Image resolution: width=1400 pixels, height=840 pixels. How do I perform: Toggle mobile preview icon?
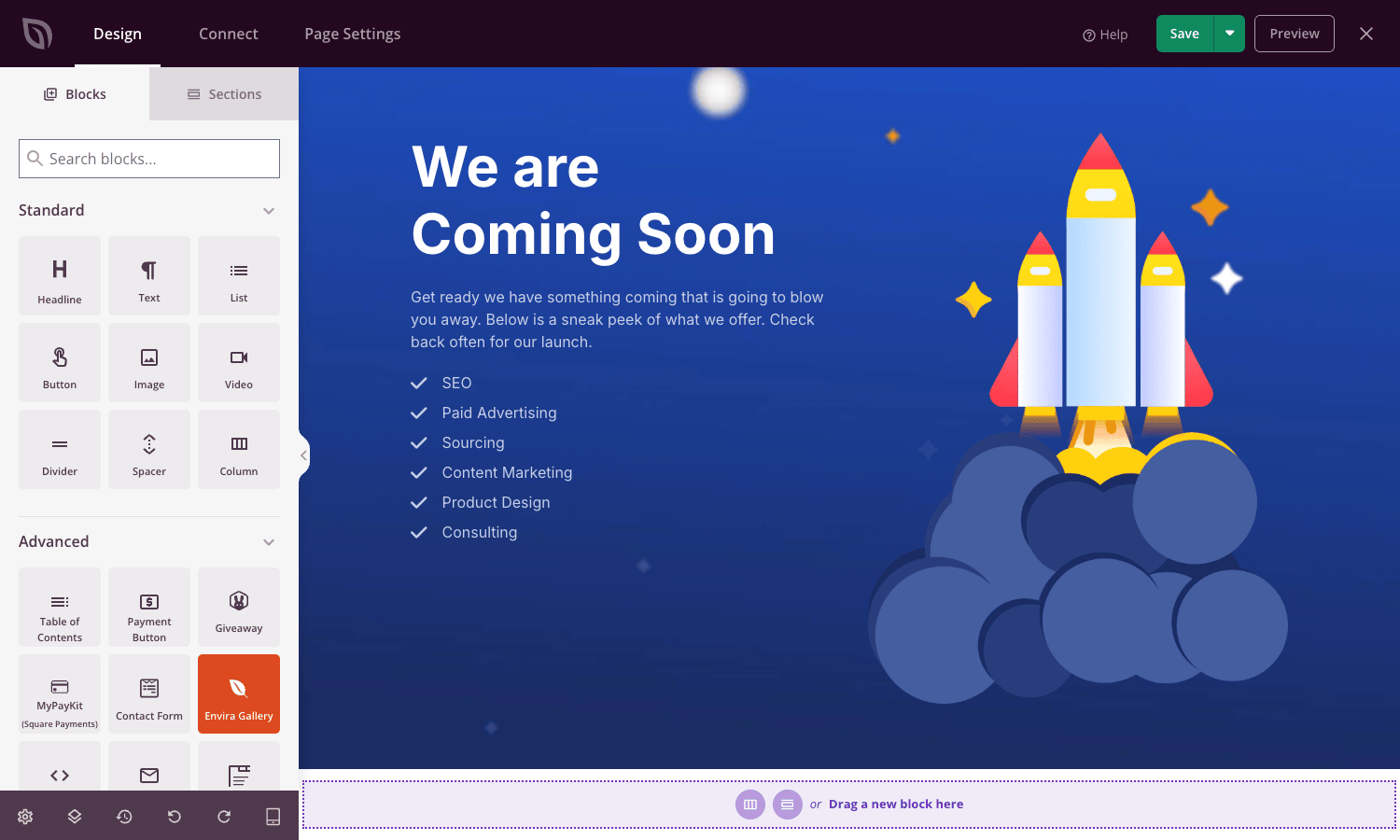point(273,817)
